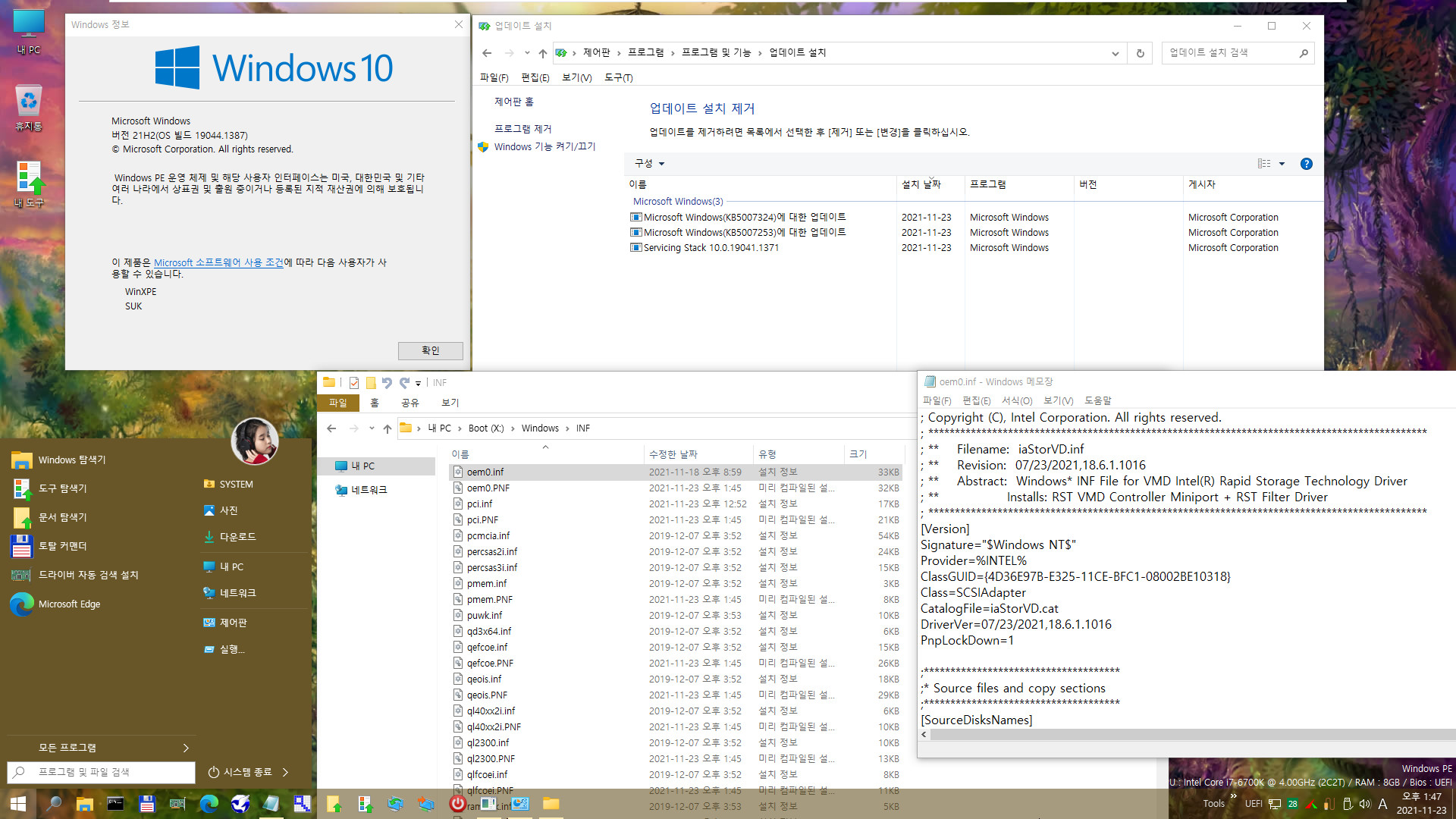The width and height of the screenshot is (1456, 819).
Task: Open the yellow folder icon on taskbar
Action: coord(551,804)
